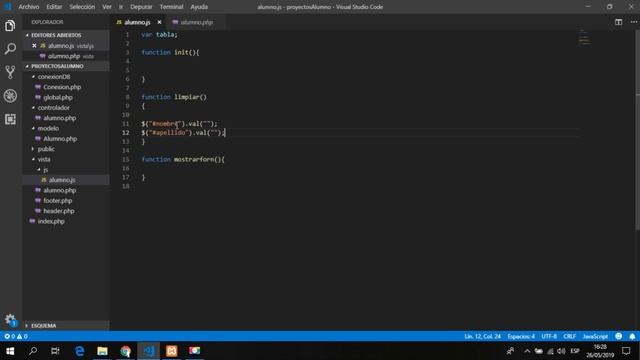Launch Microsoft Edge from taskbar
Image resolution: width=640 pixels, height=360 pixels.
[x=80, y=351]
